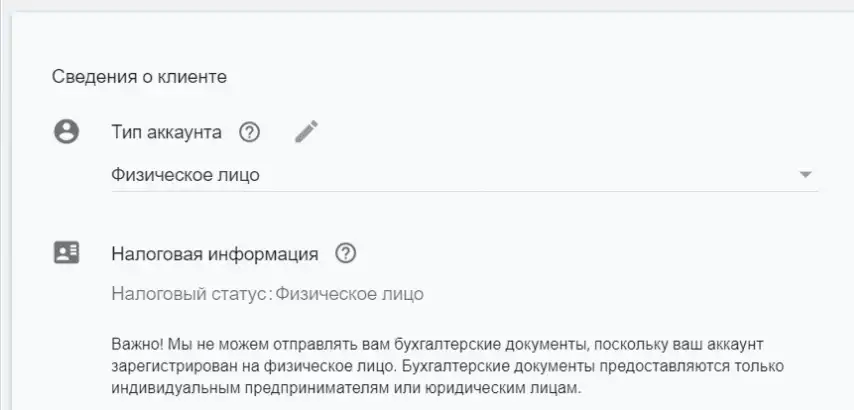Click the tax information ID card icon
The height and width of the screenshot is (410, 854).
coord(66,253)
